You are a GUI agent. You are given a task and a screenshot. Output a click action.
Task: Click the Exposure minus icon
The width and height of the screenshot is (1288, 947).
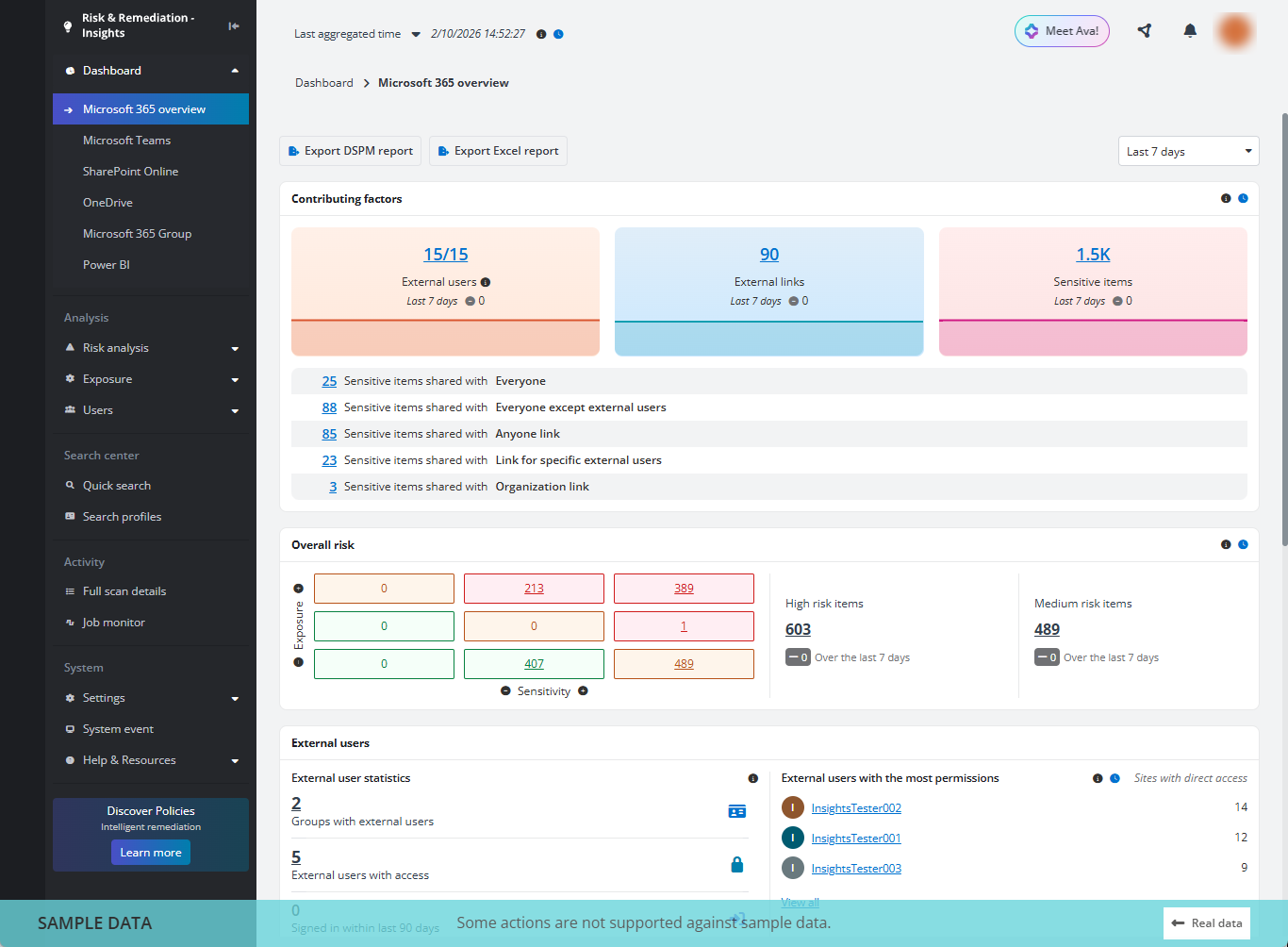[x=299, y=662]
